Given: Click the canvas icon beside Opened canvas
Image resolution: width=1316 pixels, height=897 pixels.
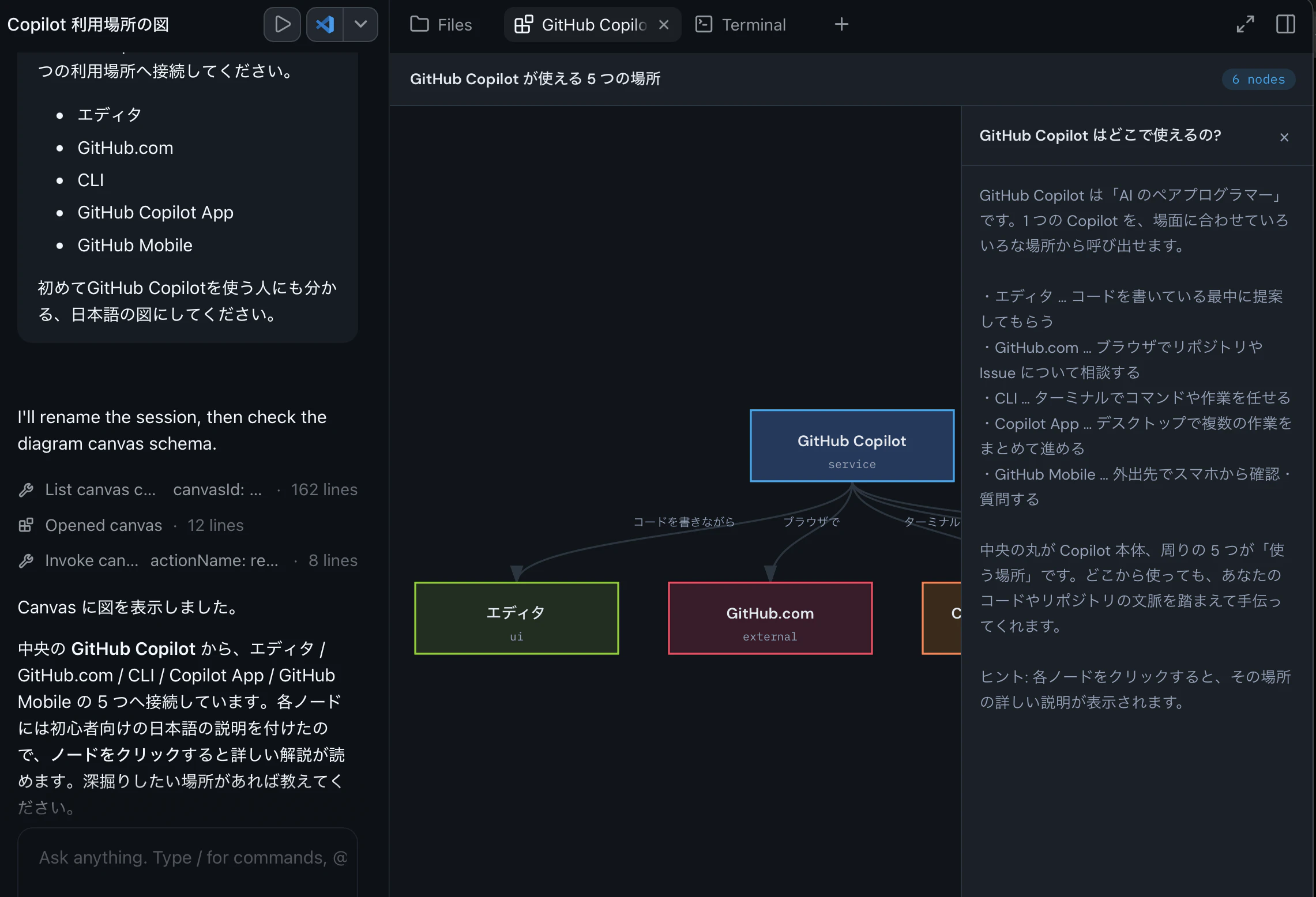Looking at the screenshot, I should pyautogui.click(x=26, y=525).
